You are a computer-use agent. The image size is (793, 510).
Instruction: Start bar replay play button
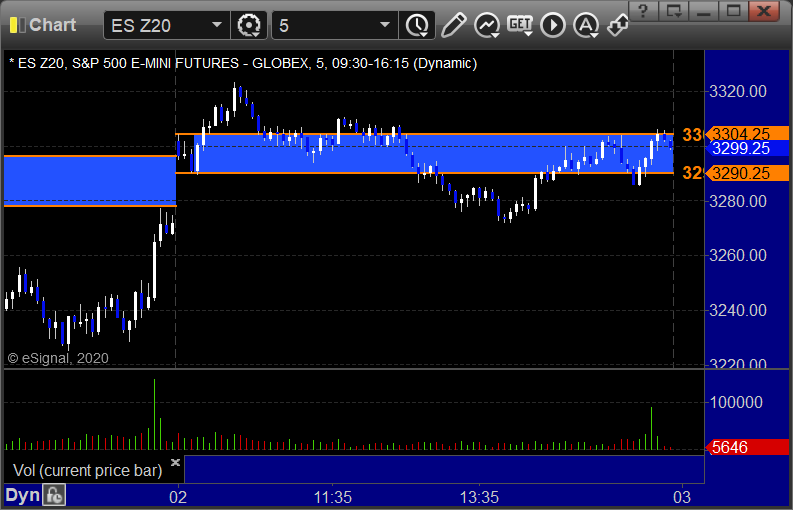553,25
